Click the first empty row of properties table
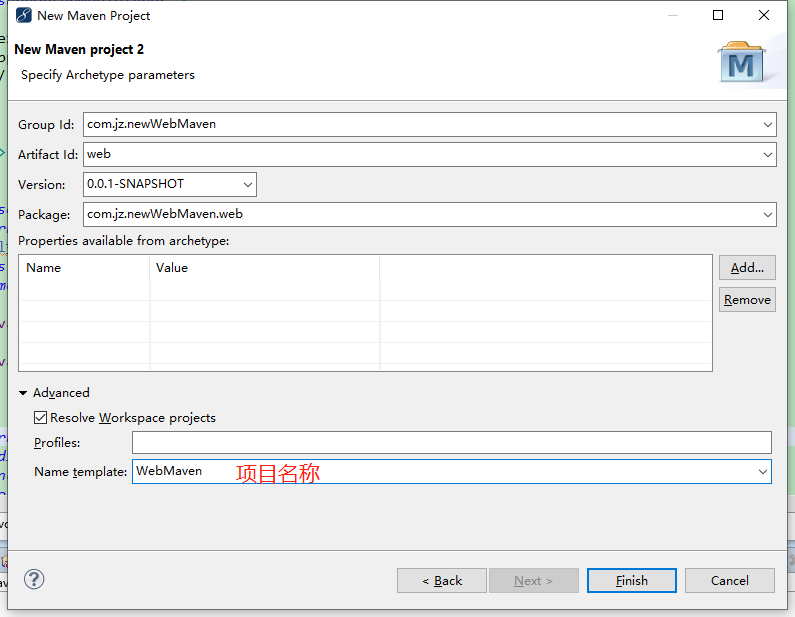The height and width of the screenshot is (617, 795). [x=365, y=291]
